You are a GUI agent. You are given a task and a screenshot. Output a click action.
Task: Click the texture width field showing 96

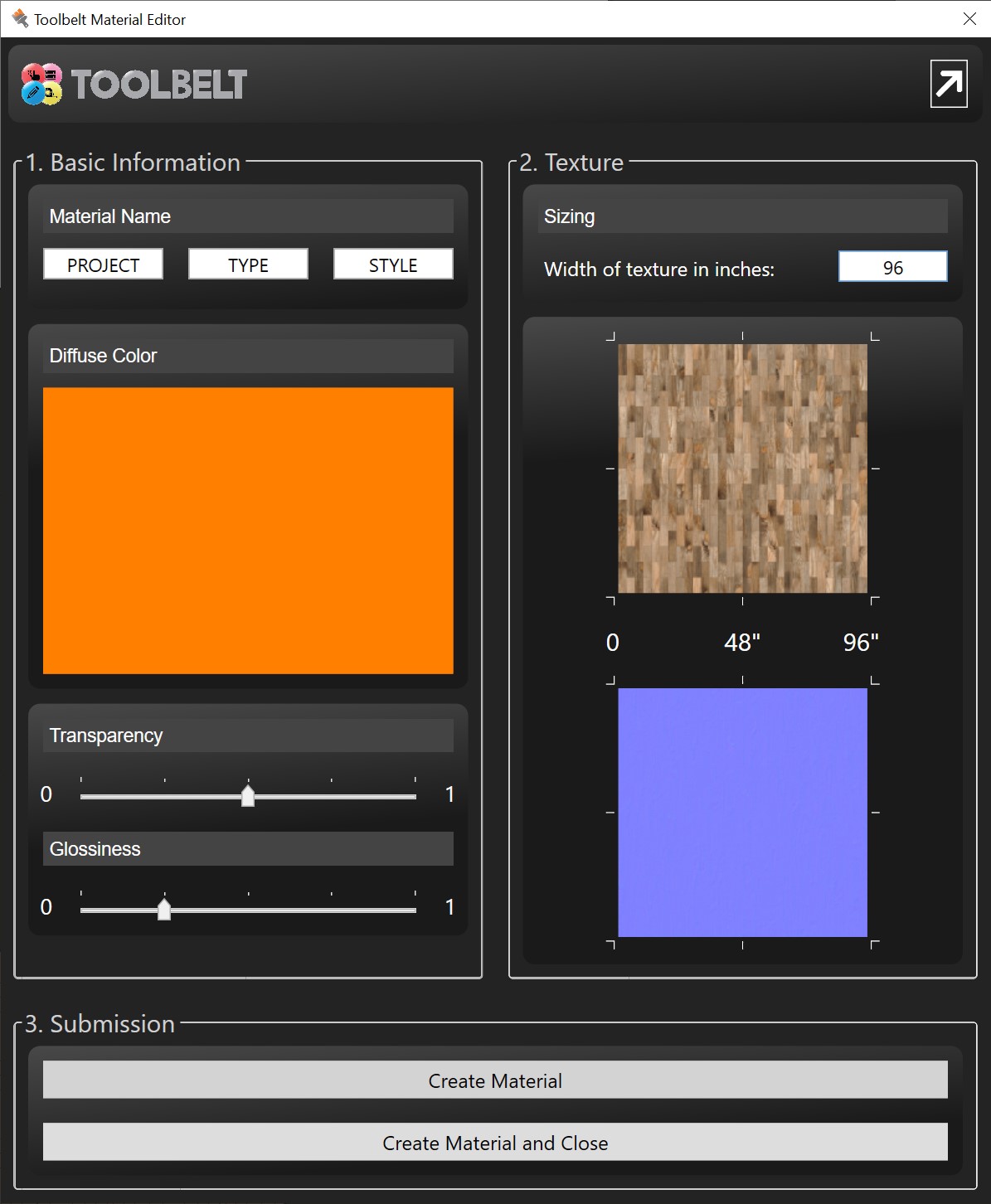click(x=892, y=267)
